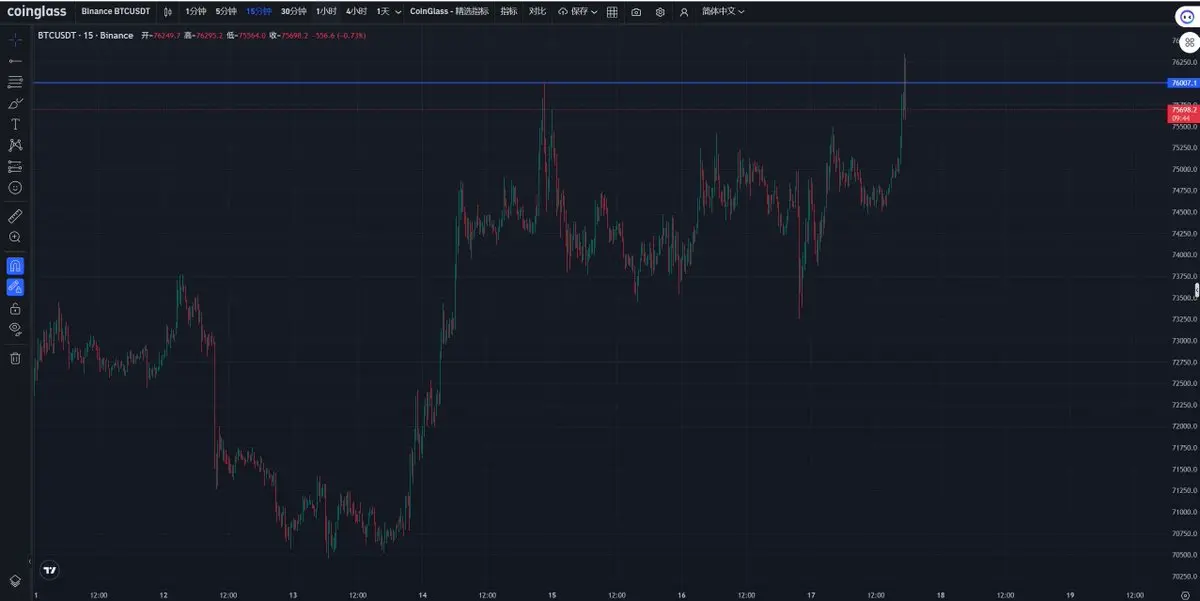Take a chart snapshot with camera icon
Image resolution: width=1200 pixels, height=601 pixels.
click(636, 12)
